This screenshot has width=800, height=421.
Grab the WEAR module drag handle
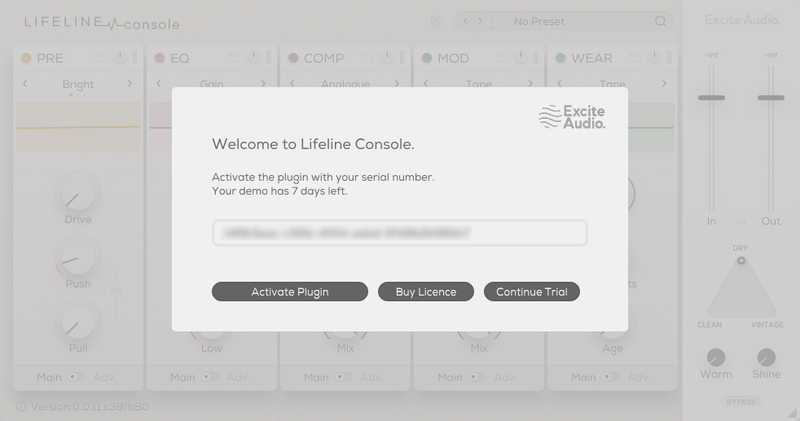669,57
